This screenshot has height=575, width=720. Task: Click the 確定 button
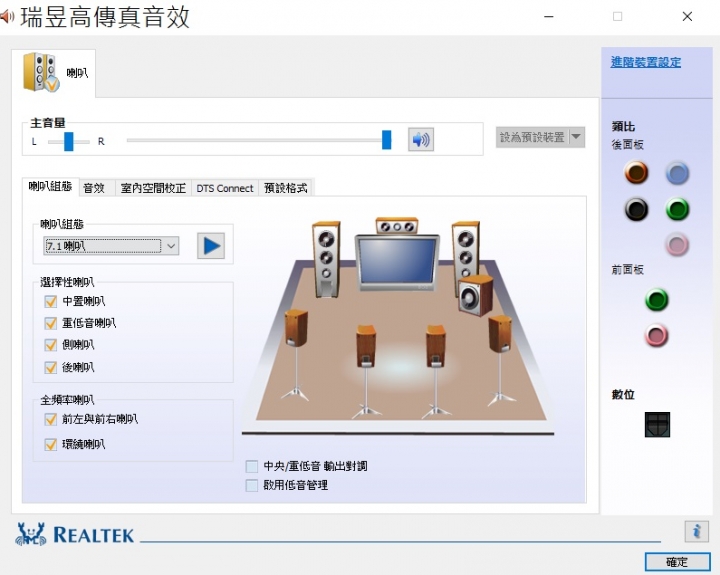(677, 562)
